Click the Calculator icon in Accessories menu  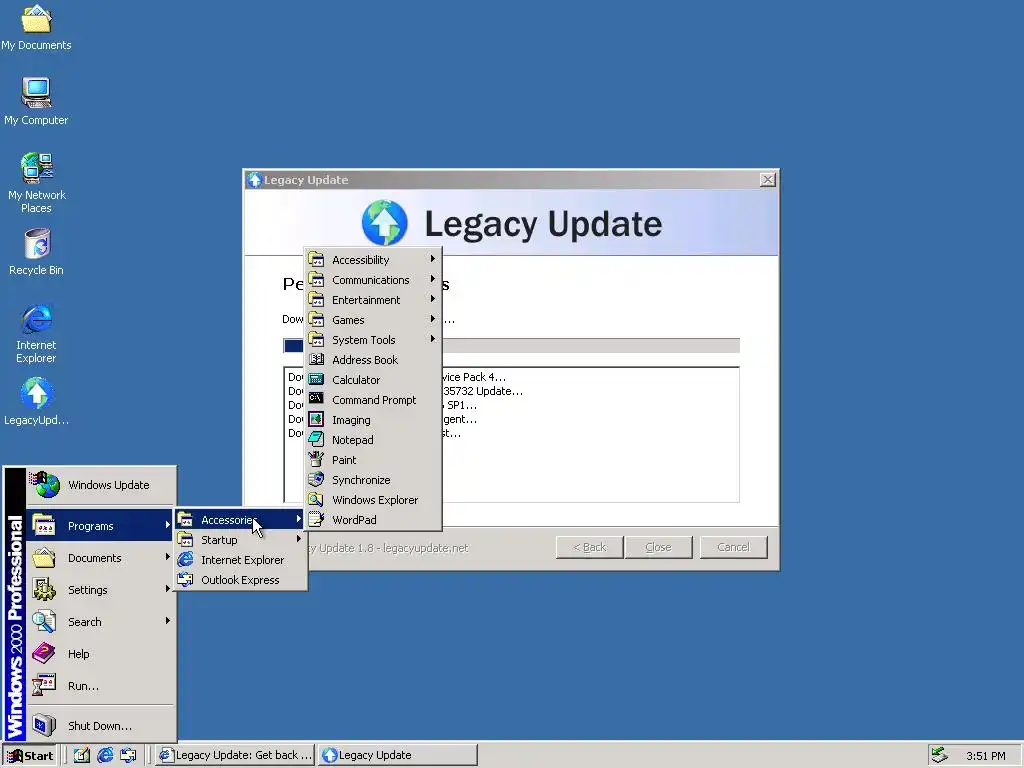point(316,379)
